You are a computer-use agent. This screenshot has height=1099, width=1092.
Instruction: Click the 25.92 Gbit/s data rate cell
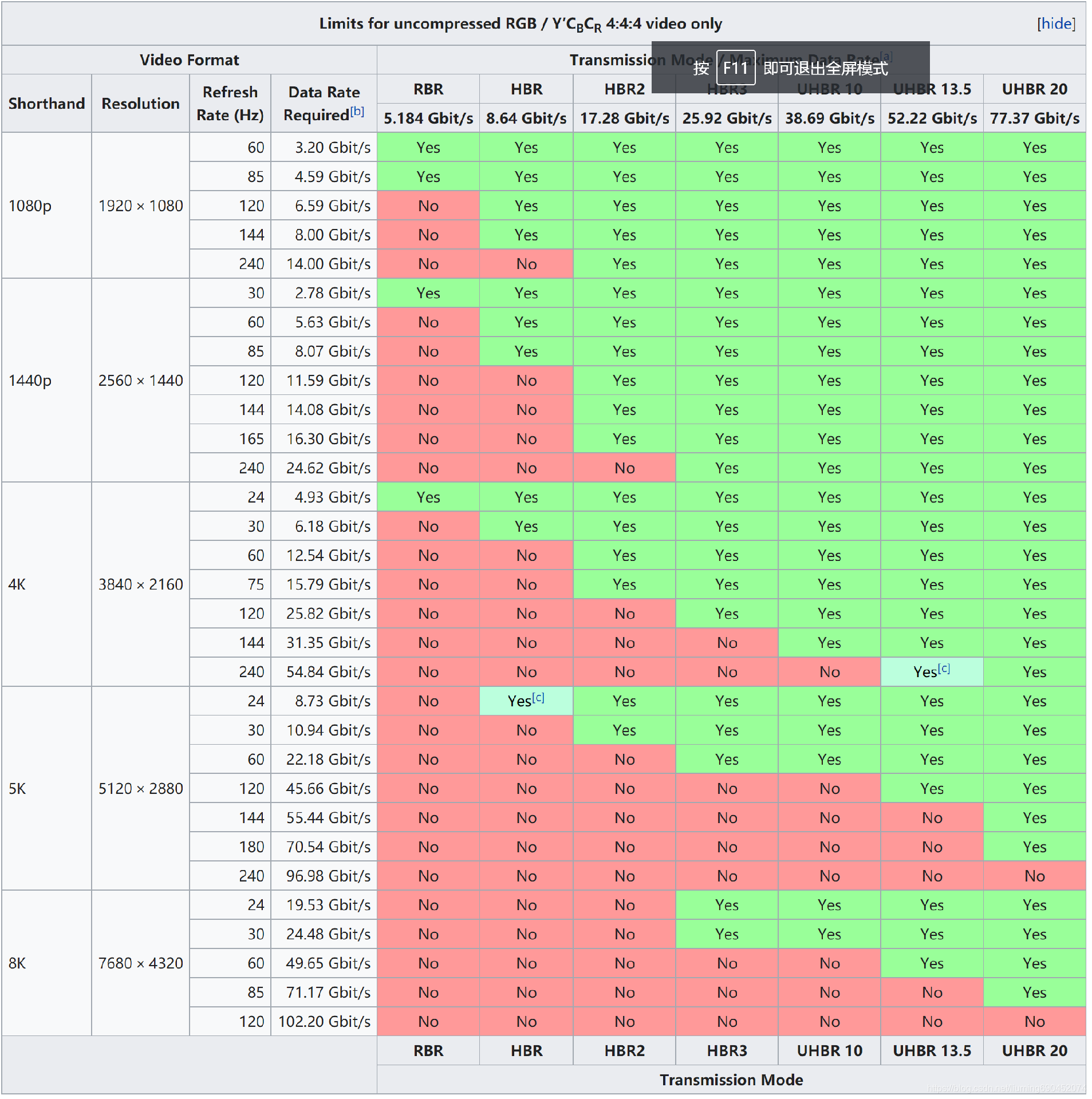point(727,118)
